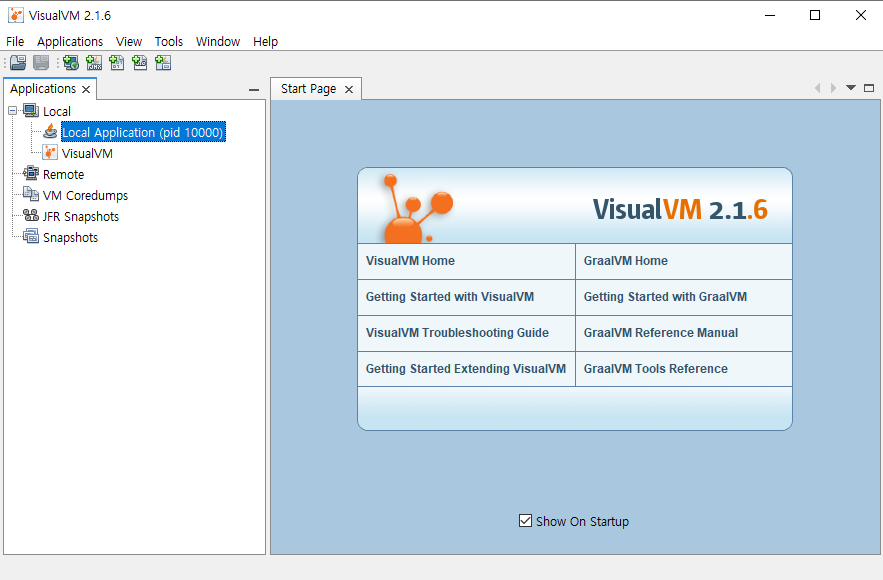Click the scroll-tabs-right arrow
Viewport: 883px width, 580px height.
coord(833,88)
